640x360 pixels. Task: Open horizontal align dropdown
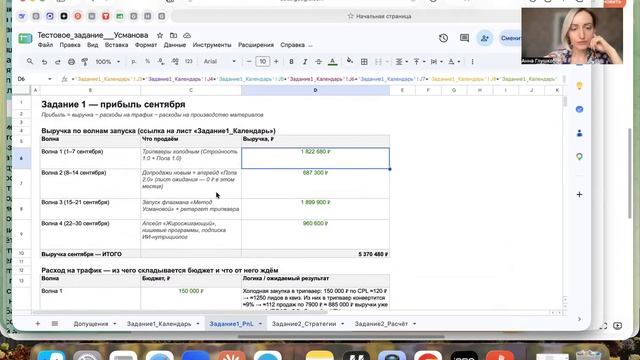click(x=402, y=62)
